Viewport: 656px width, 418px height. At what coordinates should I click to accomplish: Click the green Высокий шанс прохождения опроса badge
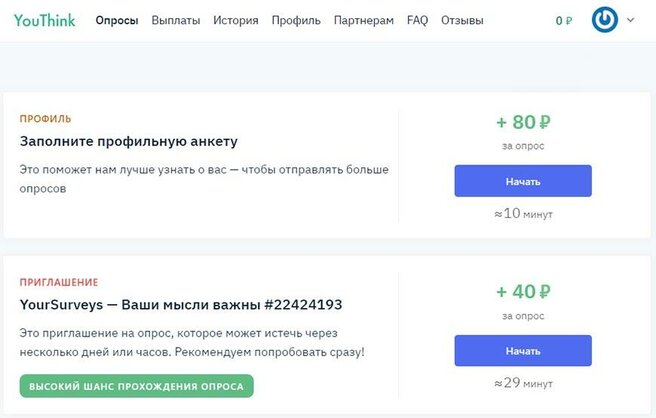click(136, 386)
